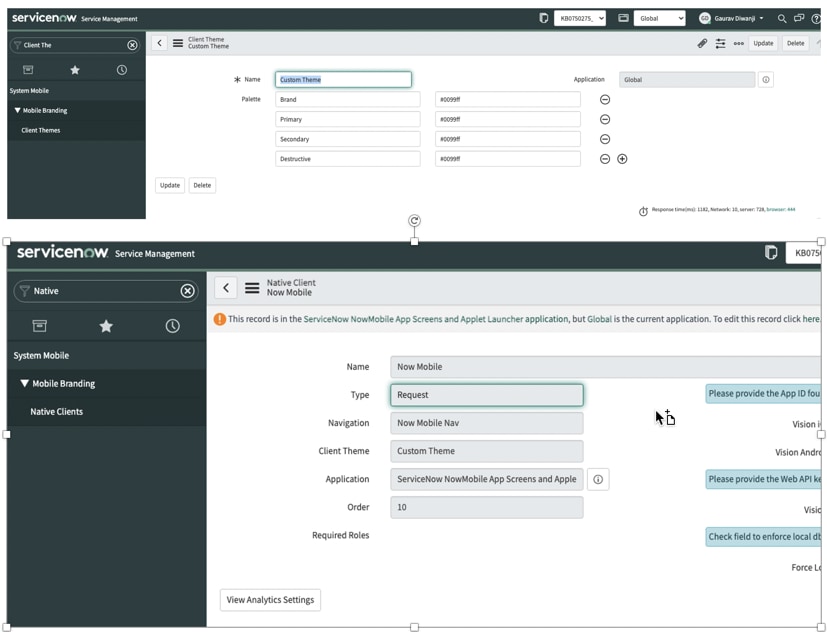Click the 'Client The' filter navigator field
Viewport: 827px width, 632px height.
click(72, 45)
